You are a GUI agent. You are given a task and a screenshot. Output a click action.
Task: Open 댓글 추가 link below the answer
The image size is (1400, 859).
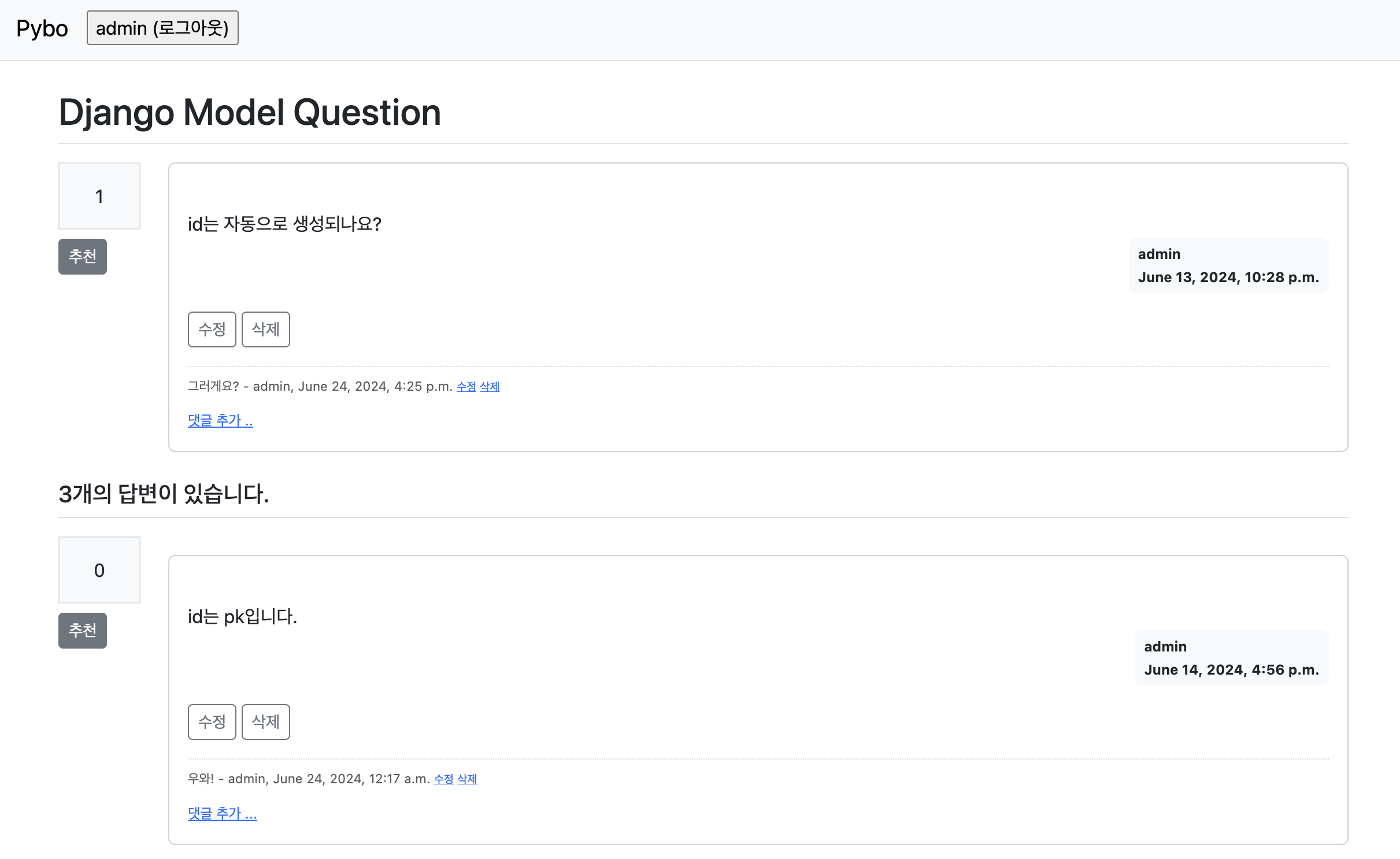tap(222, 813)
